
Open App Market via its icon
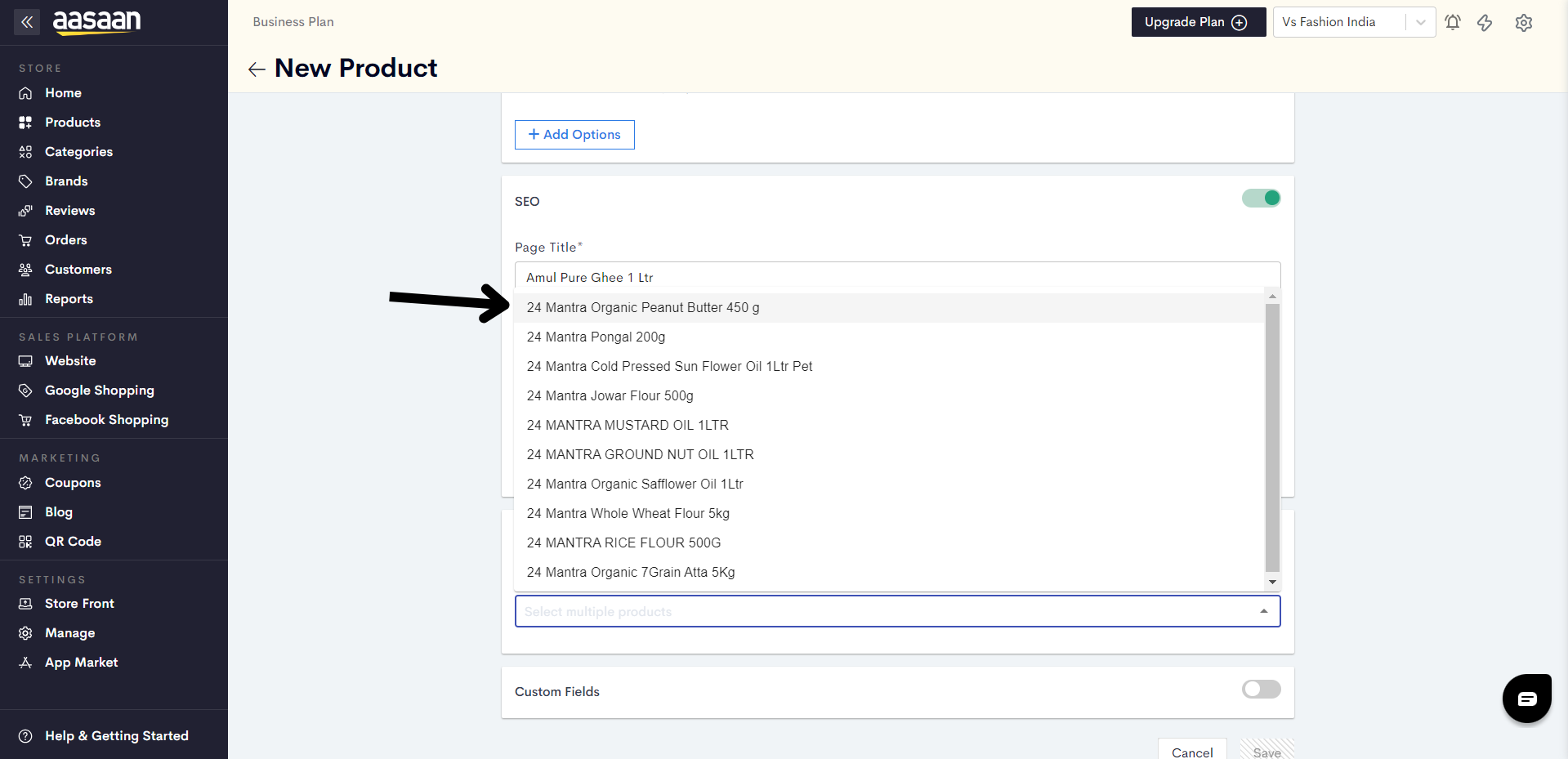[25, 663]
